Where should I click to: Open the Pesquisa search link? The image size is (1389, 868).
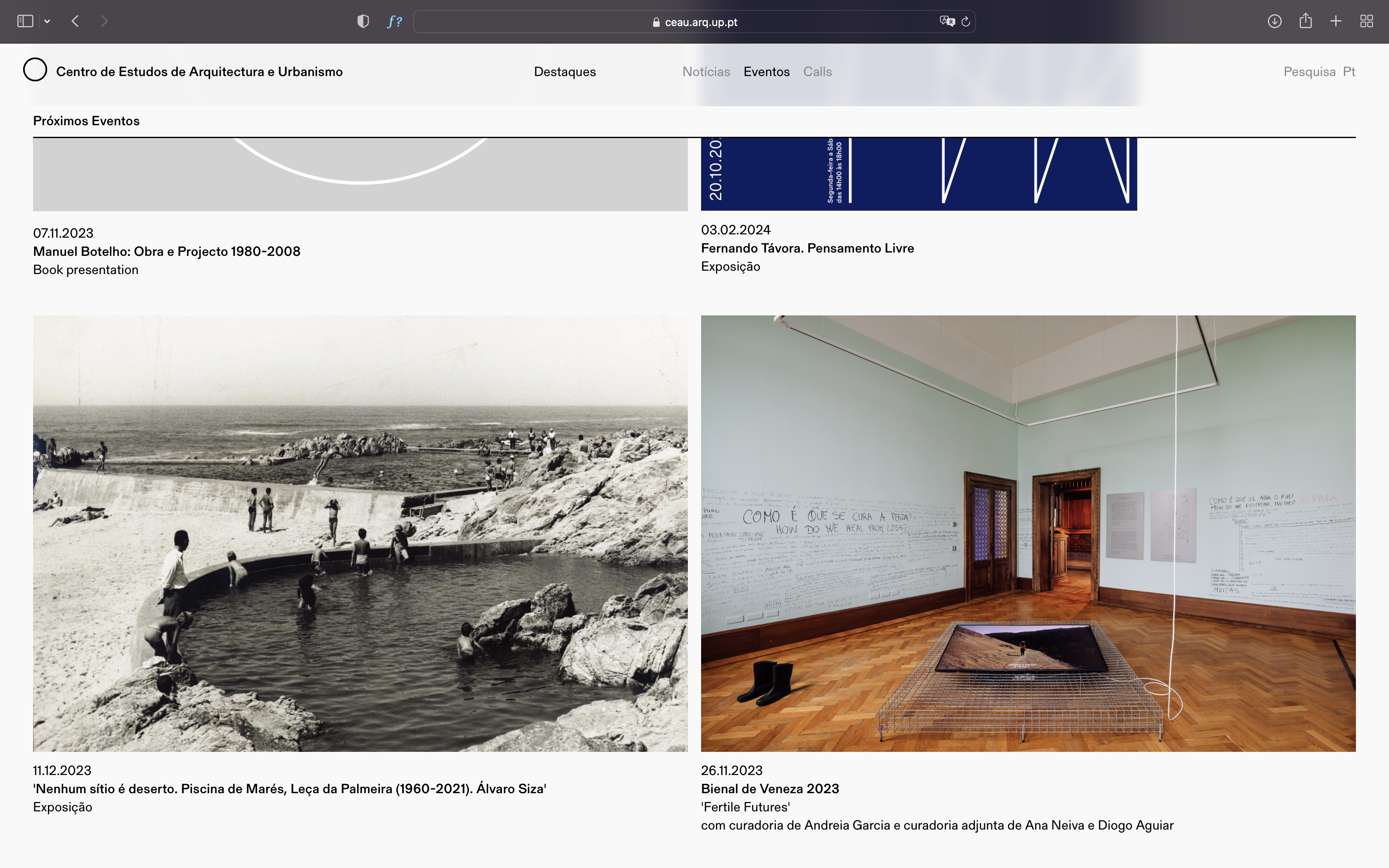click(1309, 72)
